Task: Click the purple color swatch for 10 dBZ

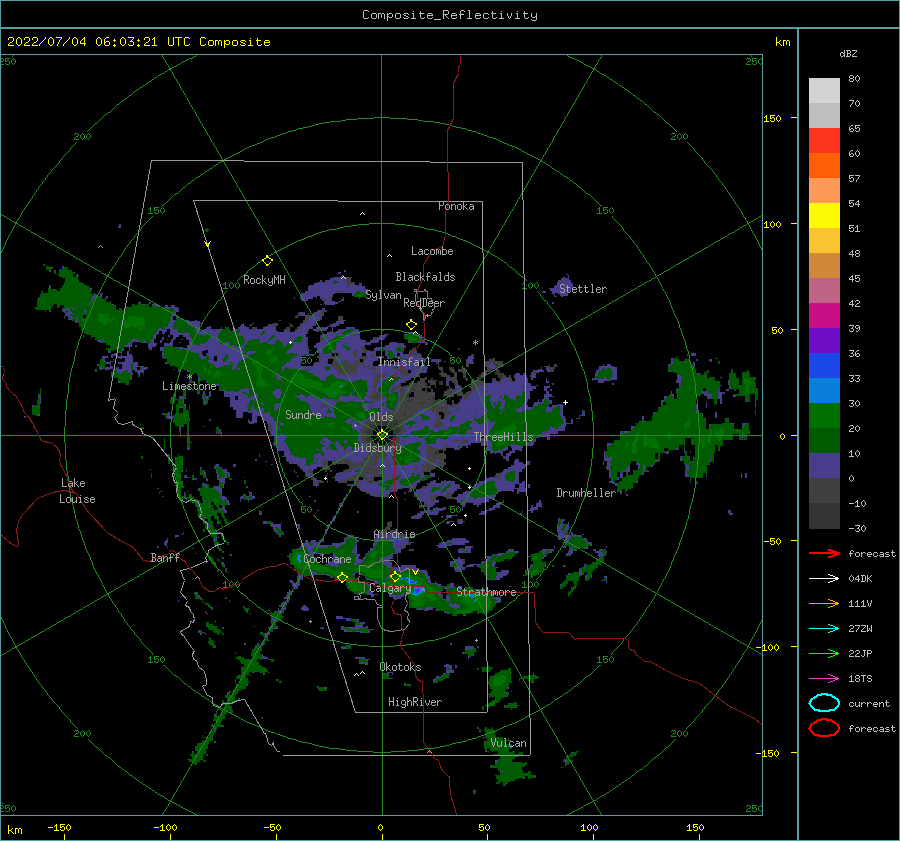Action: 824,466
